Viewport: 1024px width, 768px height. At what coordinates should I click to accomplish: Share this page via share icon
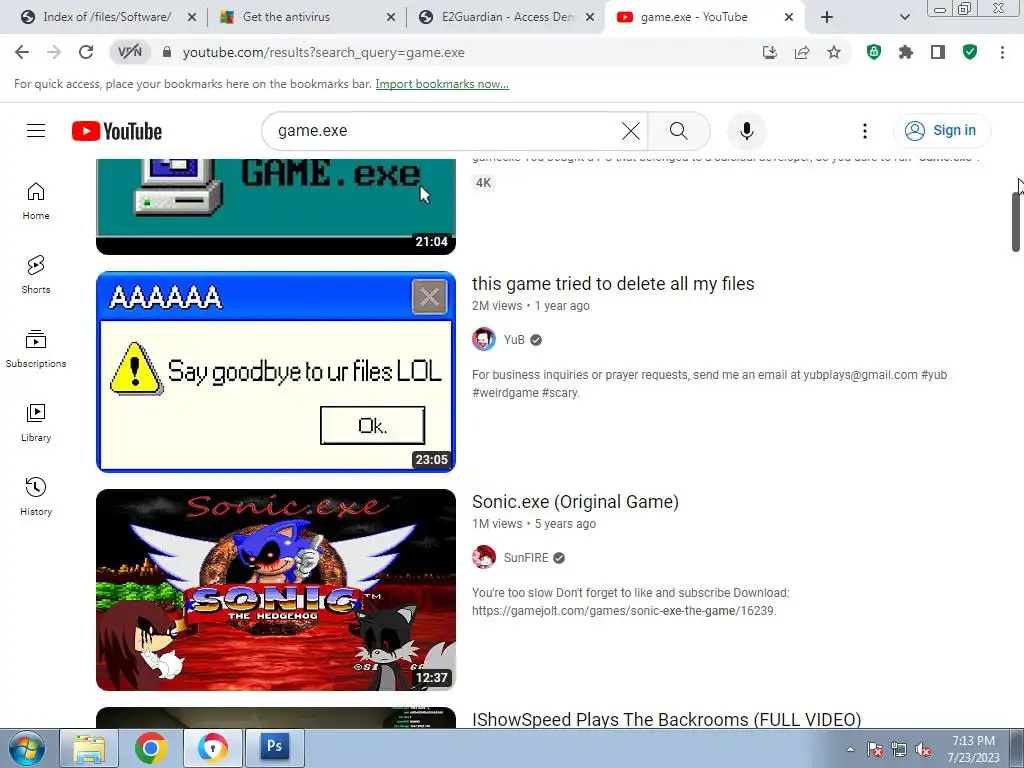pos(802,52)
